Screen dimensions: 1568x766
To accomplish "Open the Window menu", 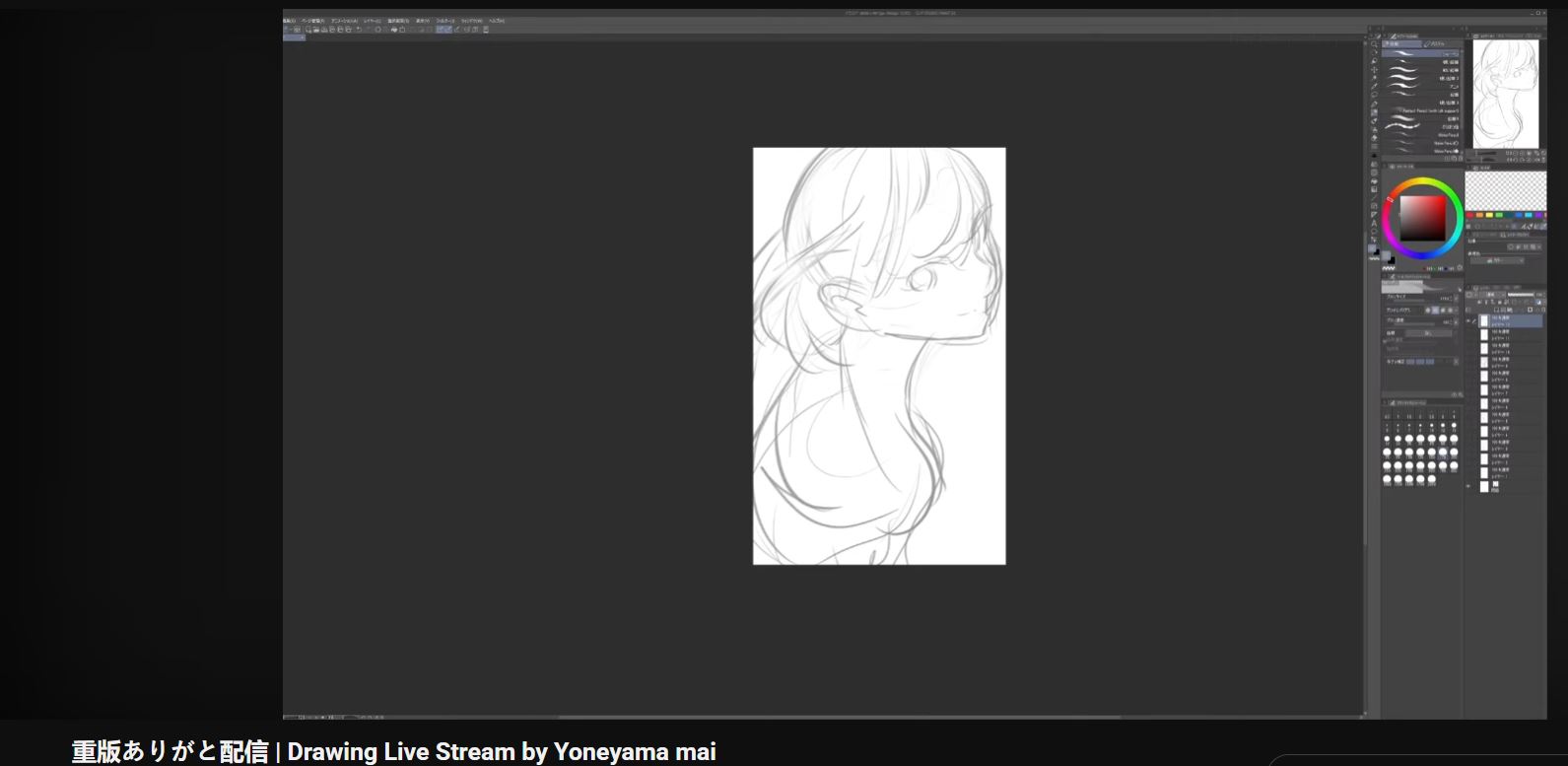I will [x=470, y=21].
